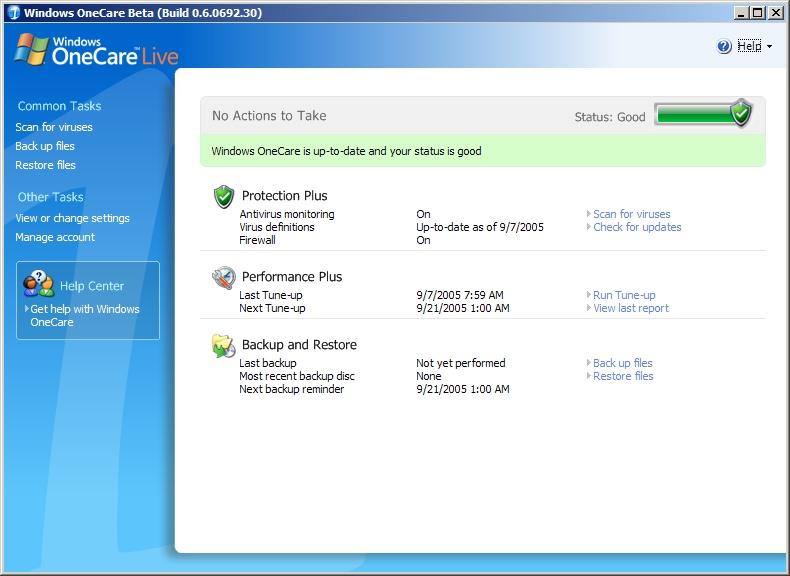Viewport: 790px width, 576px height.
Task: Click the '9/7/2005 7:59 AM' last tune-up value
Action: click(459, 295)
